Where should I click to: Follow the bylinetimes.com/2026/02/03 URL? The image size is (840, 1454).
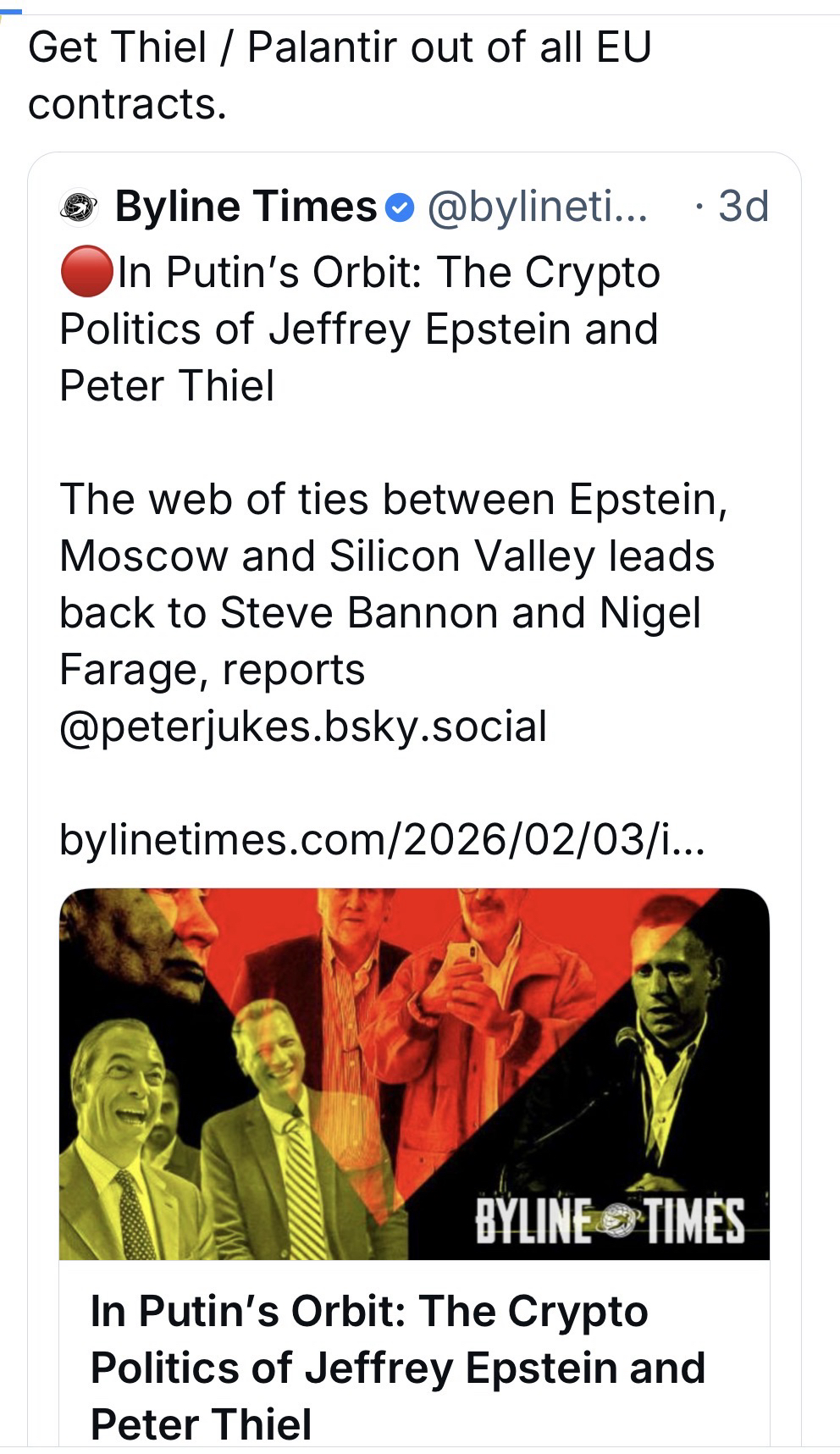(380, 840)
